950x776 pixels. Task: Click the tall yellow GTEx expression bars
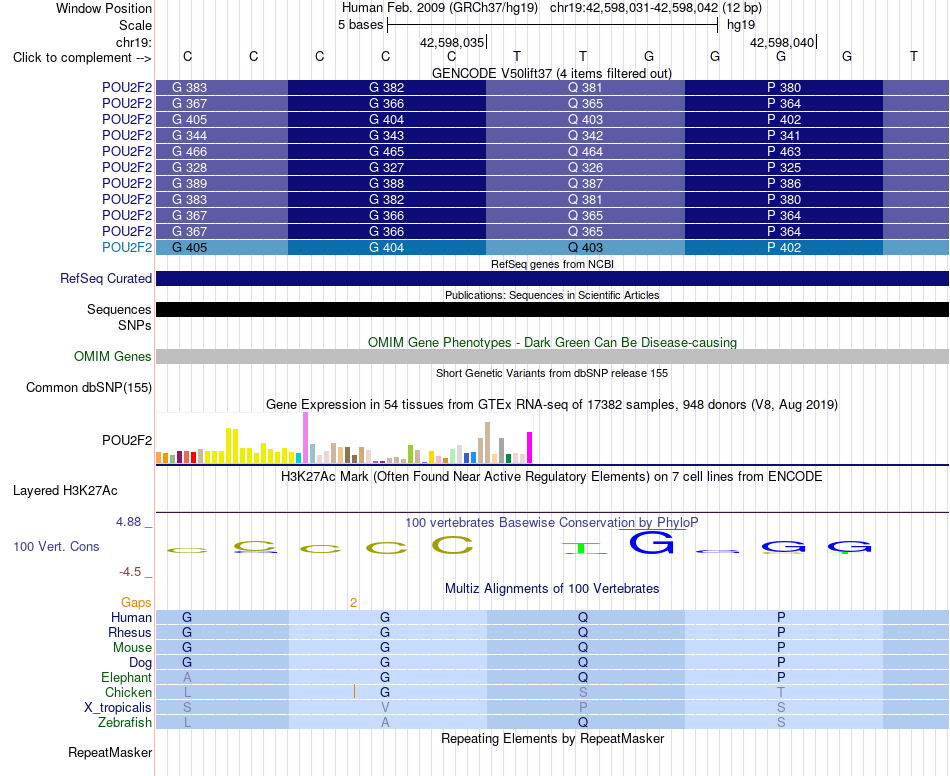pyautogui.click(x=232, y=445)
